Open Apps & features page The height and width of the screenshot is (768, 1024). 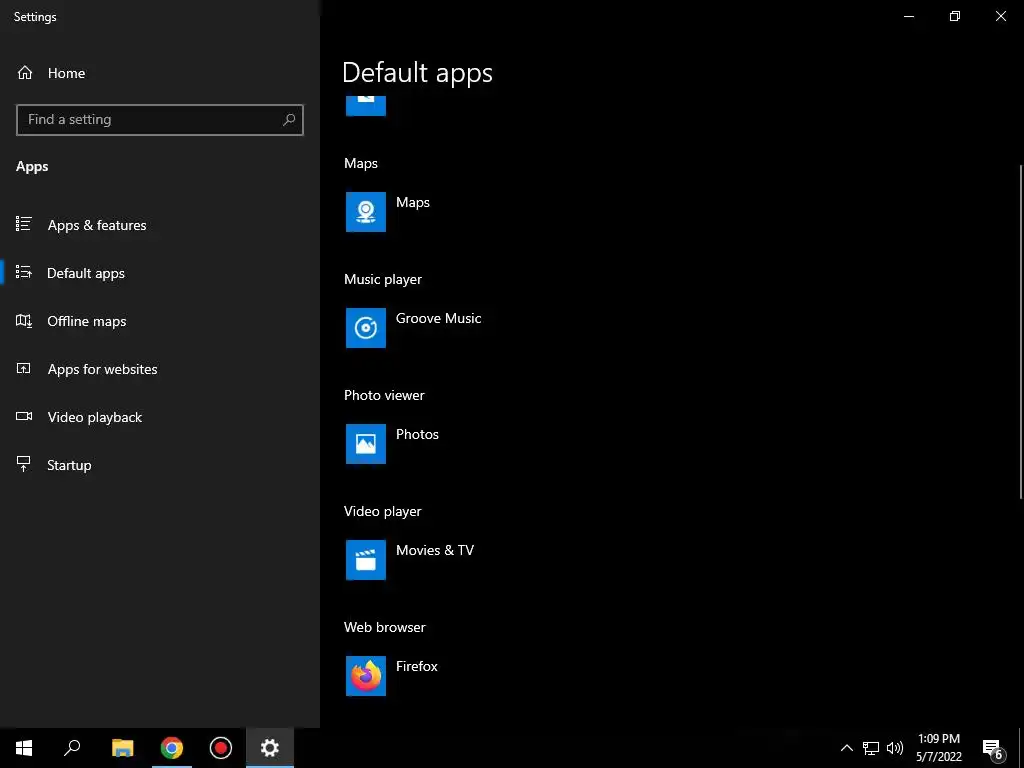160,225
